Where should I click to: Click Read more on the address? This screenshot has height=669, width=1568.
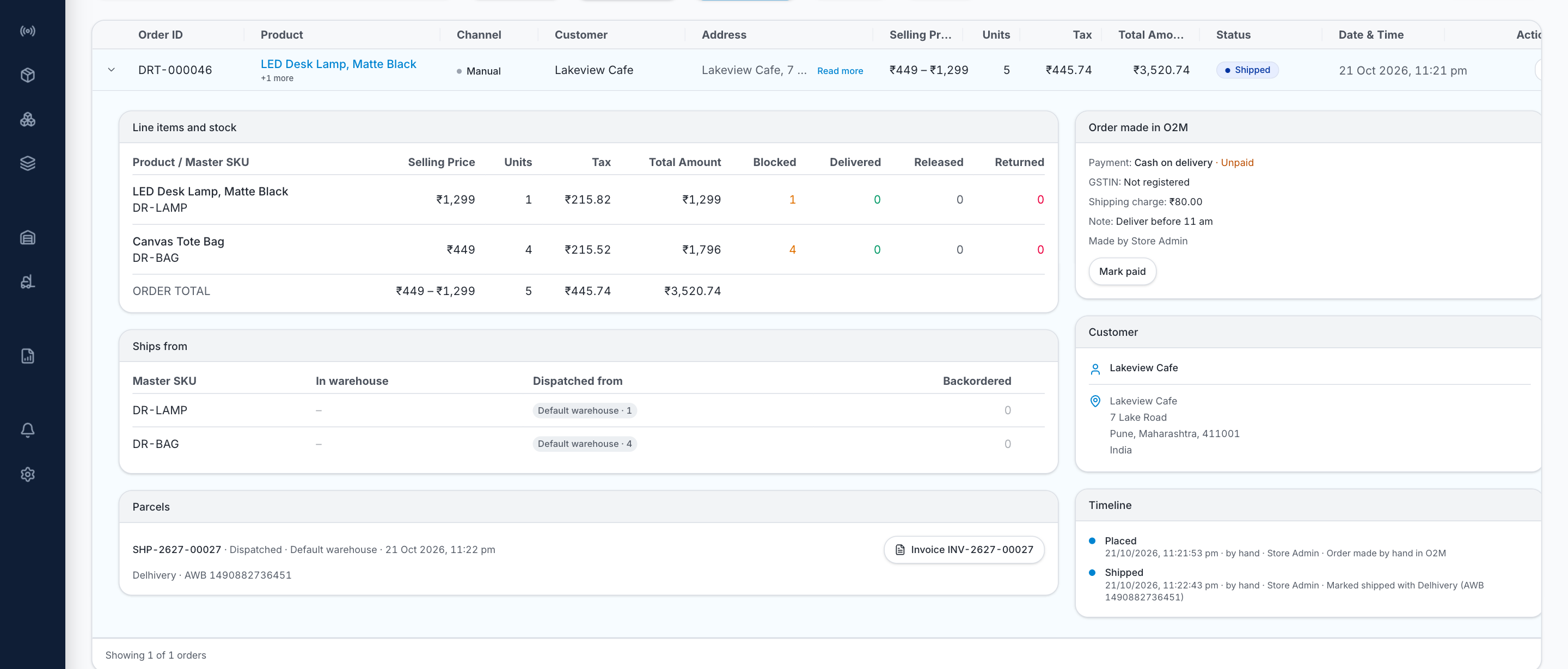[840, 71]
